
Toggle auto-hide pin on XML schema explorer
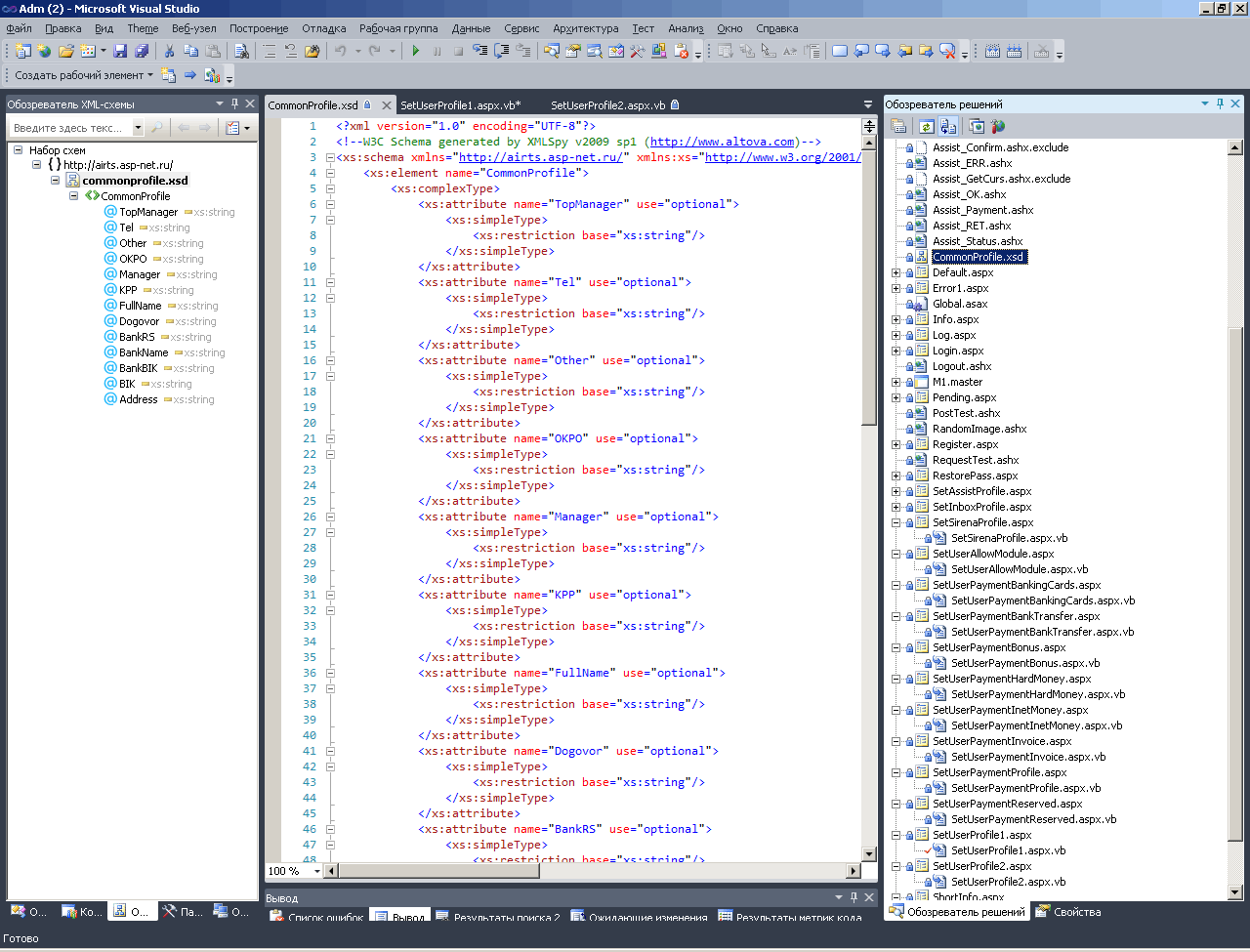[234, 103]
